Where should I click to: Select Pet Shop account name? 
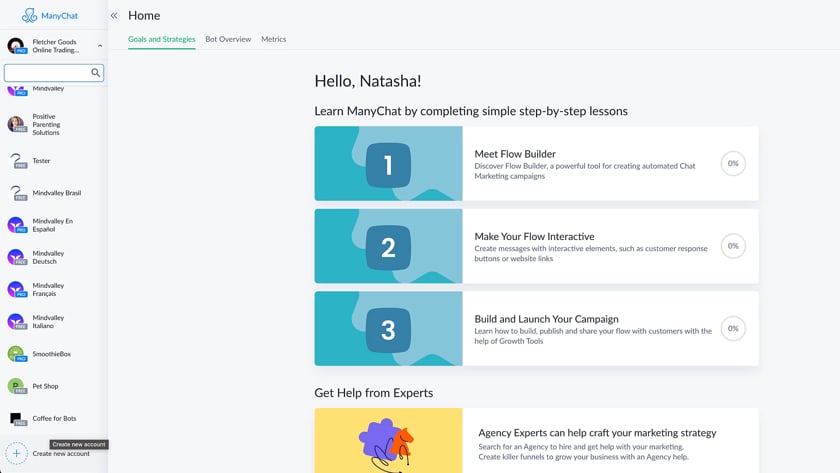pyautogui.click(x=46, y=386)
